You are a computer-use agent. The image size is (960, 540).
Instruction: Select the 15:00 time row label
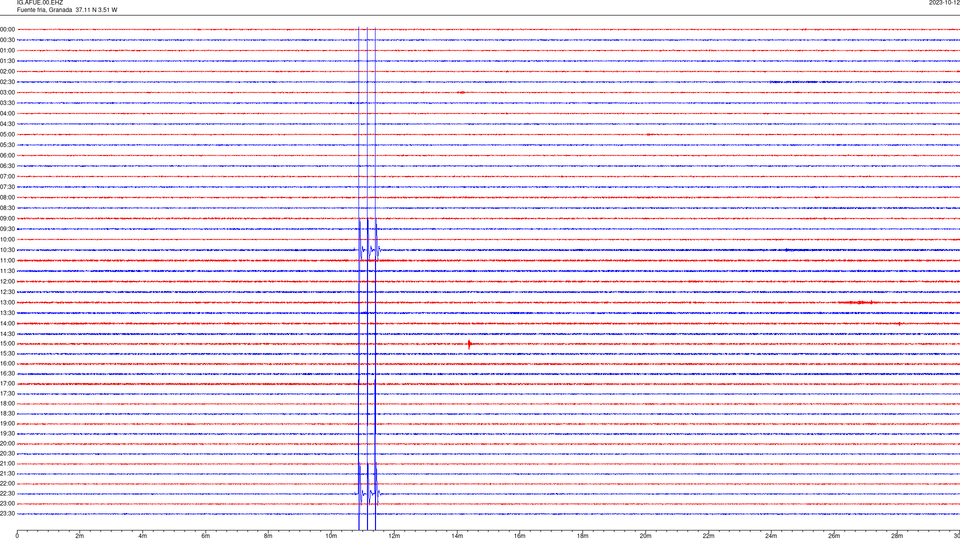click(x=7, y=343)
